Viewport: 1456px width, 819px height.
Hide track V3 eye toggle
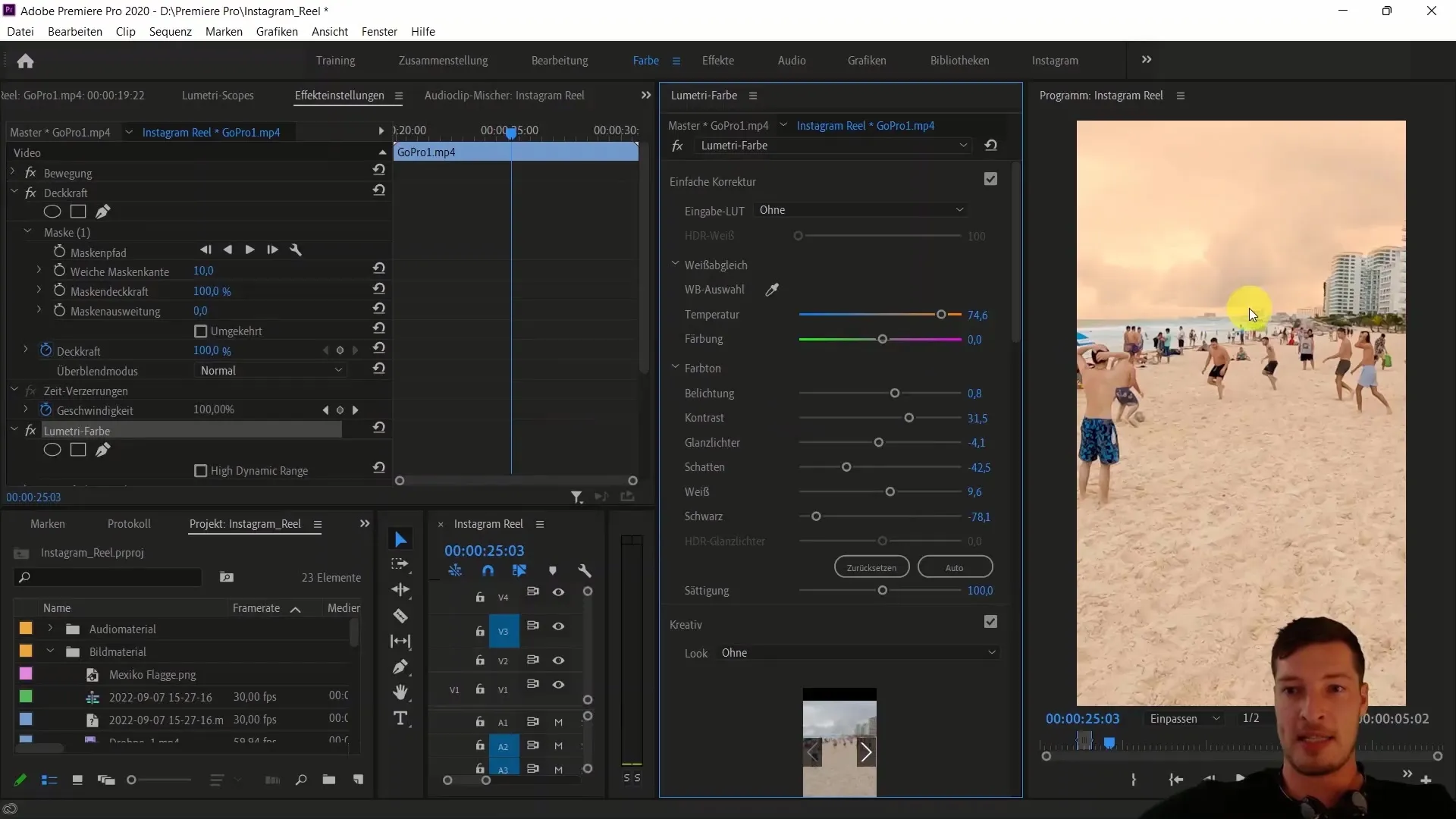559,626
